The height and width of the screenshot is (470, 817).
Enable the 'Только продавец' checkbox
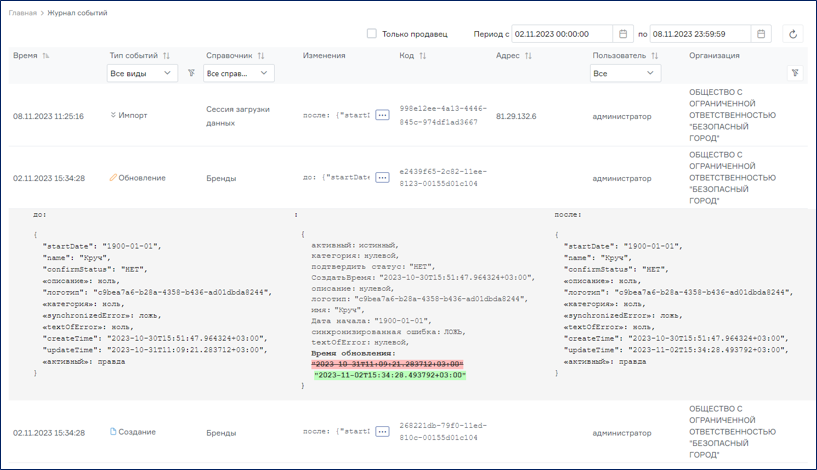(372, 34)
